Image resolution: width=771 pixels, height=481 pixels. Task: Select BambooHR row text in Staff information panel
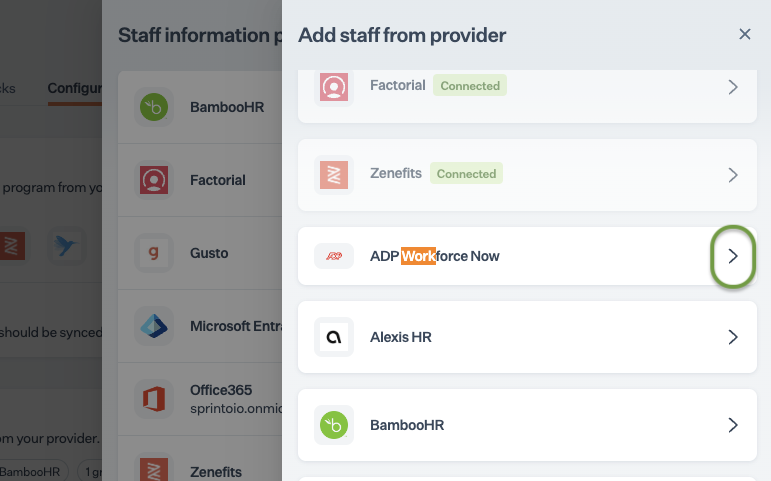pos(227,107)
